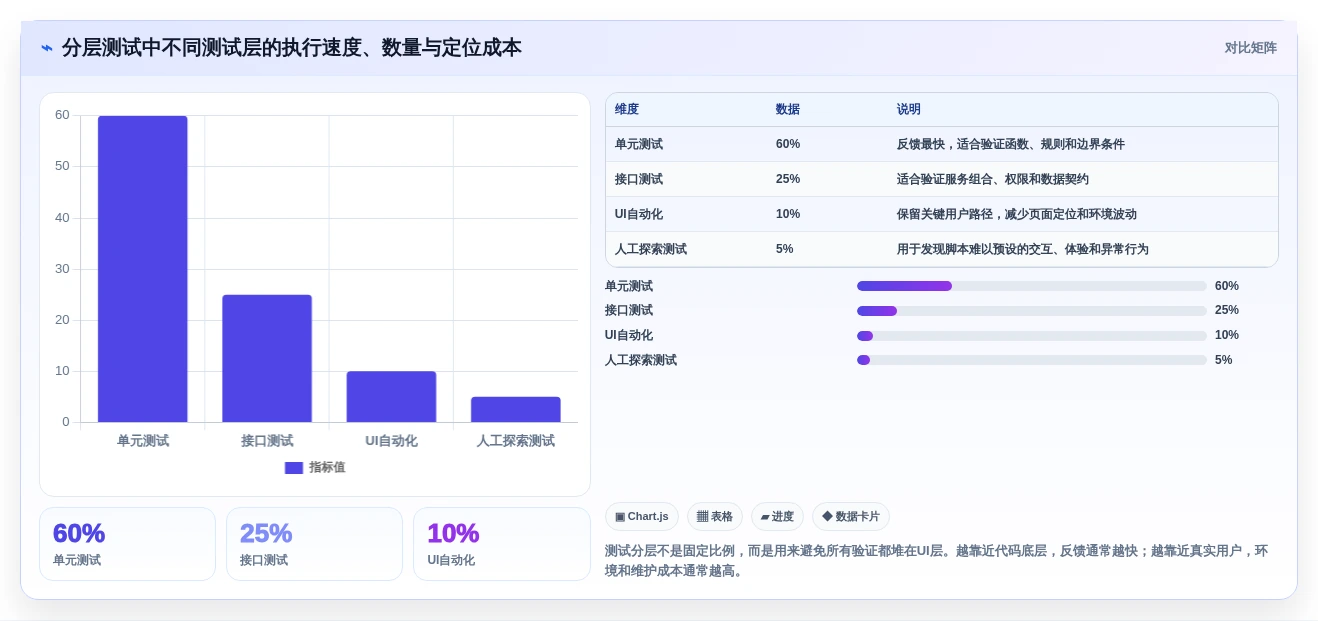Click the 对比矩阵 label in header

(x=1250, y=47)
